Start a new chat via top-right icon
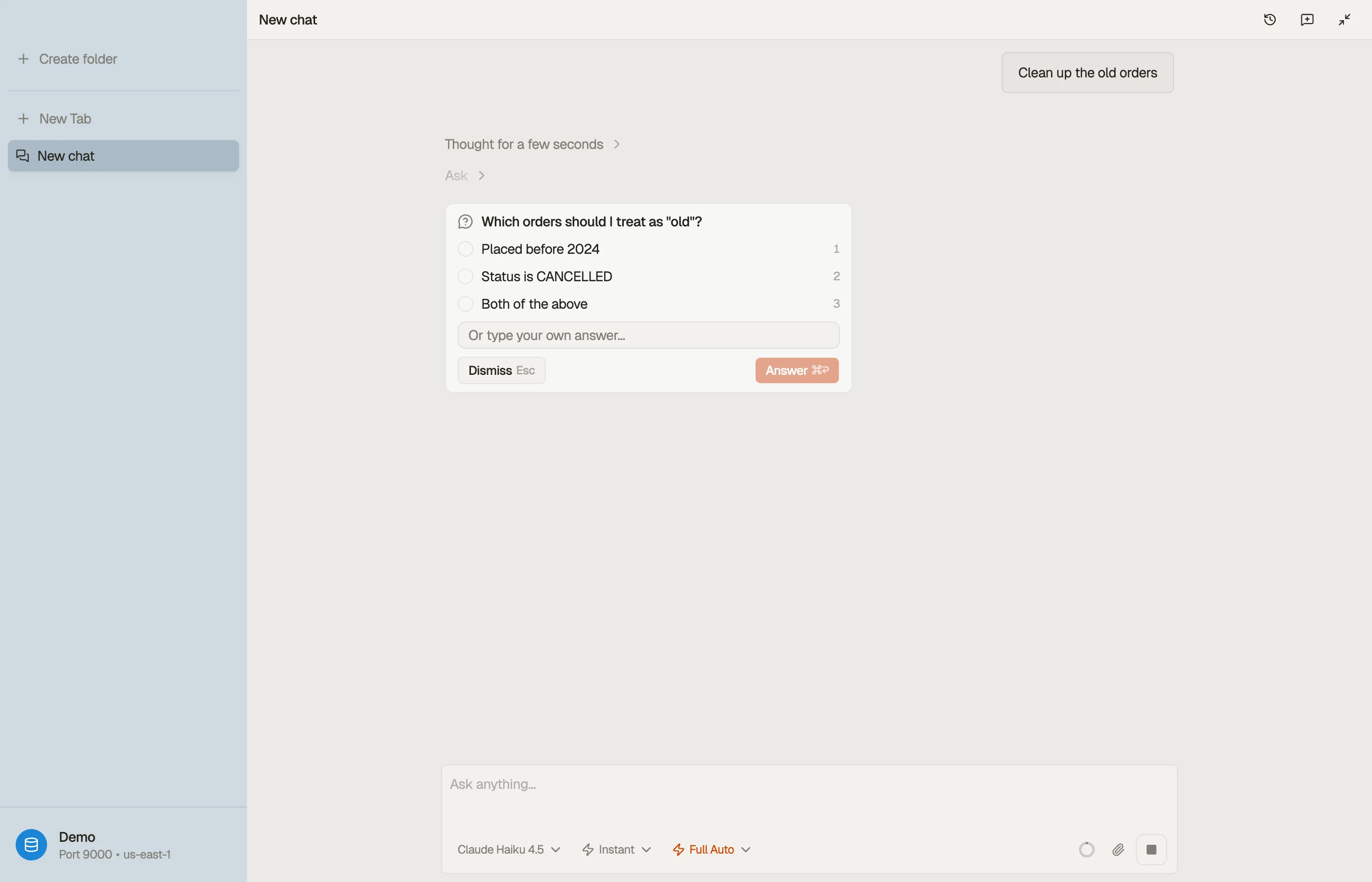1372x882 pixels. click(1307, 20)
